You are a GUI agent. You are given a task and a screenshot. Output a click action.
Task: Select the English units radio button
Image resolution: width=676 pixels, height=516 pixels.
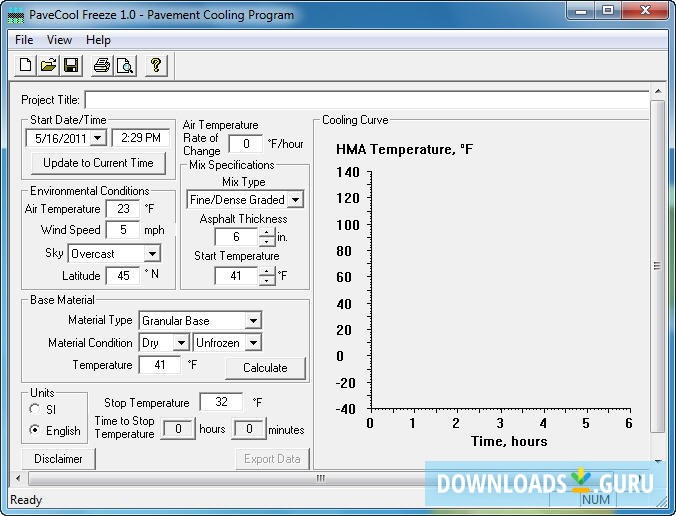34,430
